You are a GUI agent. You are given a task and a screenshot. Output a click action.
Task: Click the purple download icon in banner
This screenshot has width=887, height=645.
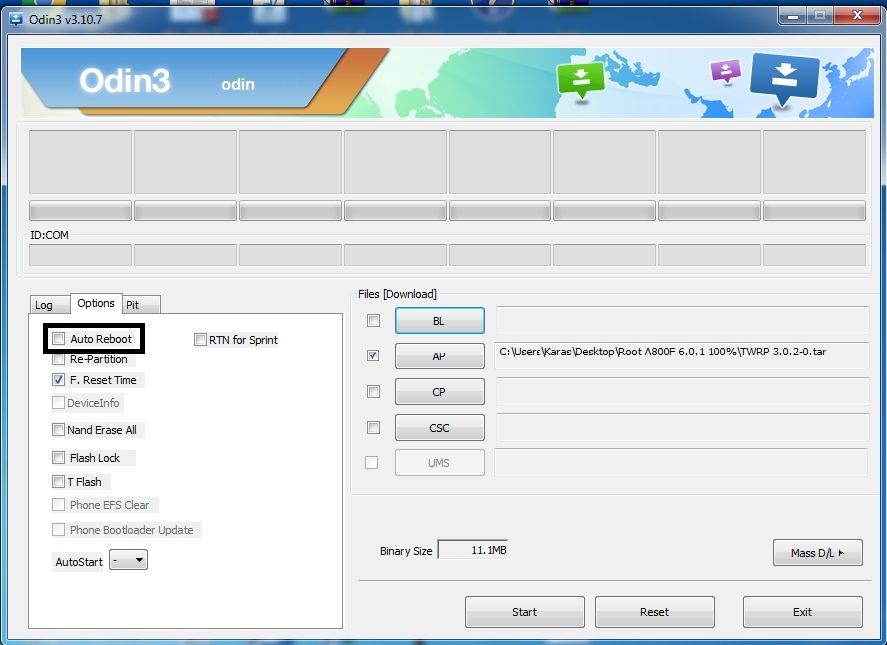(x=726, y=72)
